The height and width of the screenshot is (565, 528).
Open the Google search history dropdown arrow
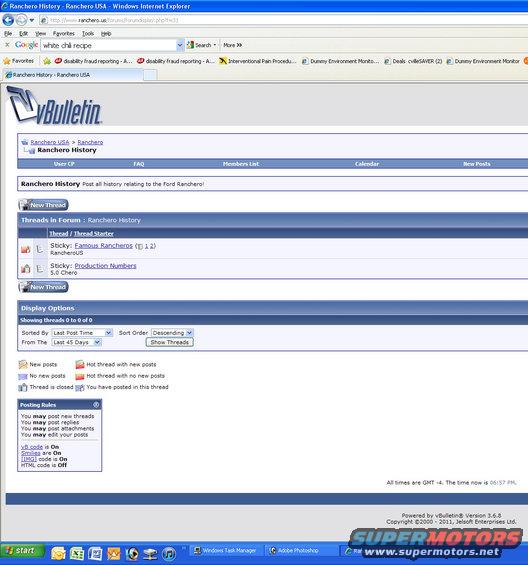point(180,45)
